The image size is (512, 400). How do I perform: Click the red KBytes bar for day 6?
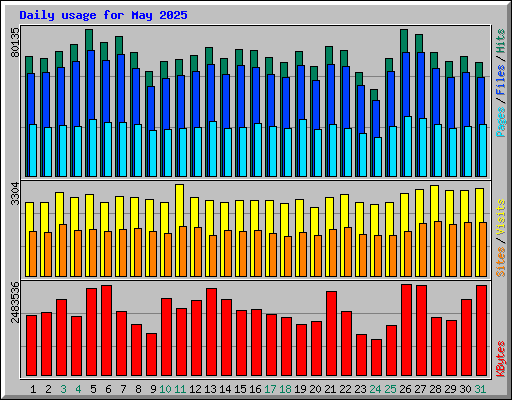[x=107, y=330]
